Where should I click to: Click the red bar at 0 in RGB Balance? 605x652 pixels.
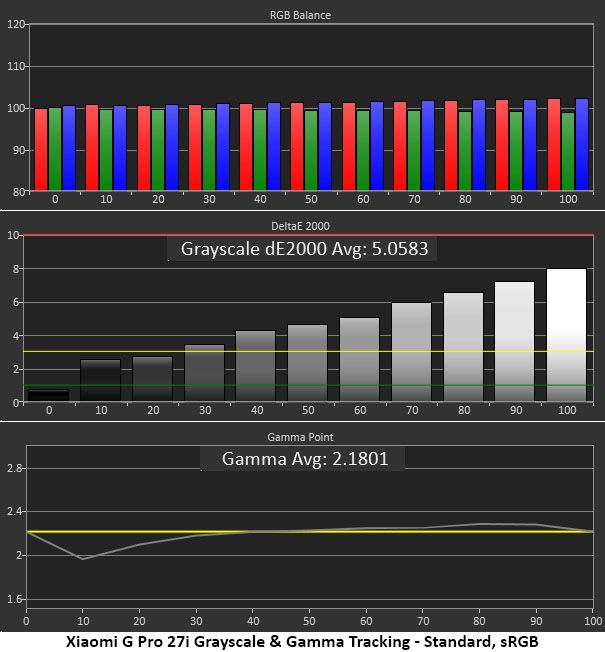(x=41, y=150)
